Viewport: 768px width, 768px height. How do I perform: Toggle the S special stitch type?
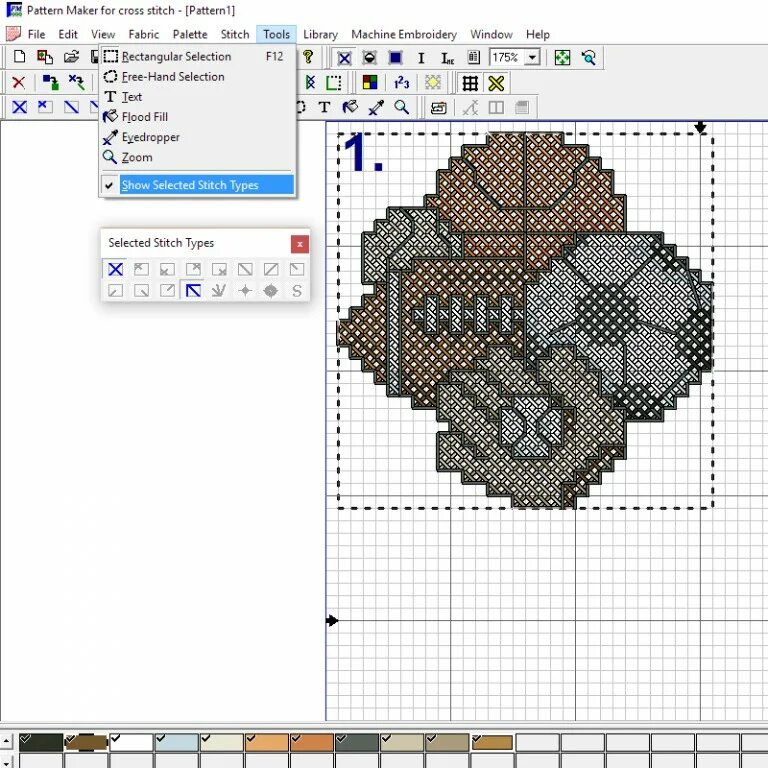click(x=297, y=290)
